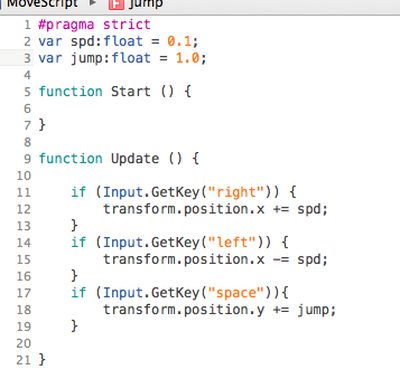Click the 'var' keyword on line 2

50,42
